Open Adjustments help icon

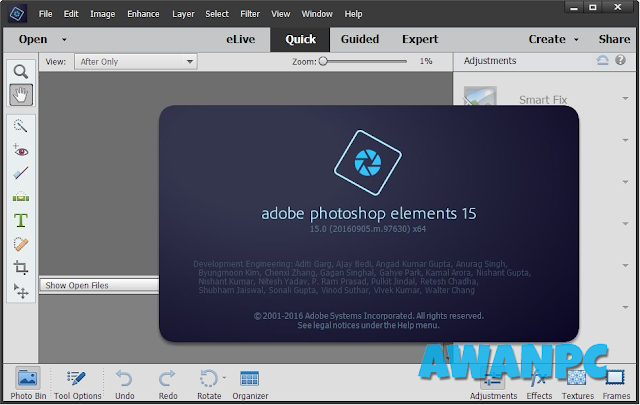click(620, 60)
